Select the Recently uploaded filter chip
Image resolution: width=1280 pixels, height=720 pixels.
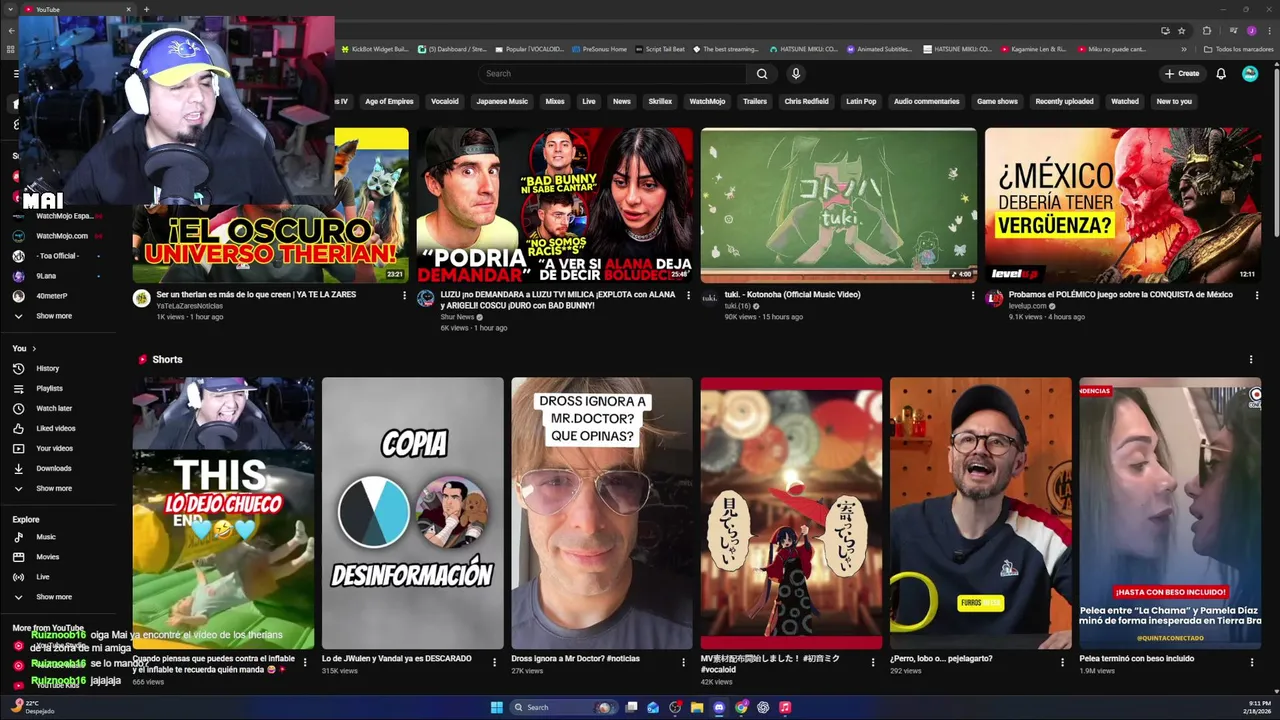pyautogui.click(x=1064, y=101)
